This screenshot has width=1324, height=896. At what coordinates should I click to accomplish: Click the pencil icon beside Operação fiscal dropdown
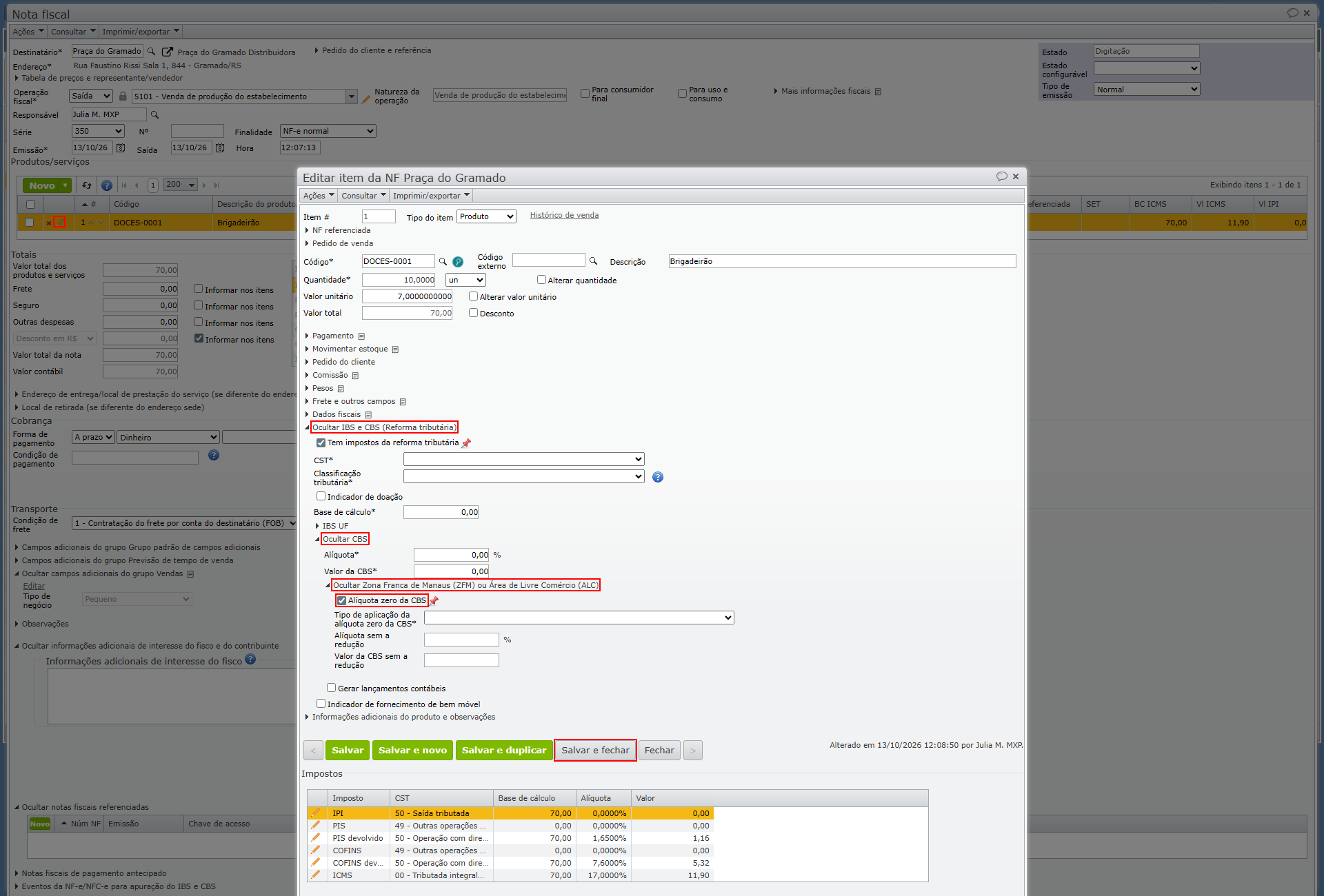click(x=366, y=99)
